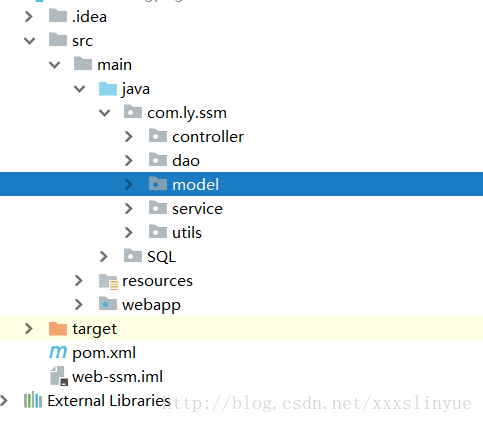Viewport: 483px width, 423px height.
Task: Click the resources folder icon
Action: (108, 281)
